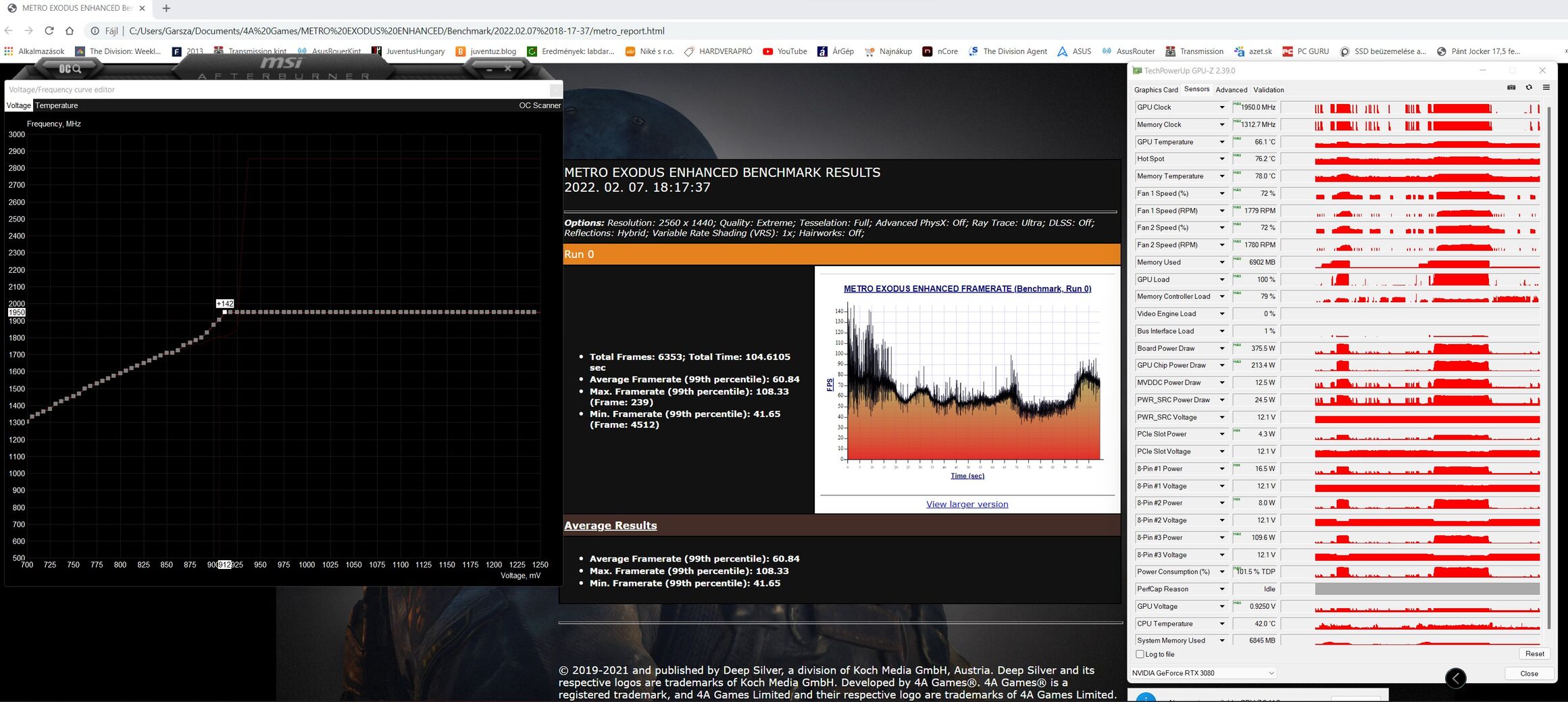The width and height of the screenshot is (1568, 702).
Task: Open the nCore bookmark
Action: [x=940, y=51]
